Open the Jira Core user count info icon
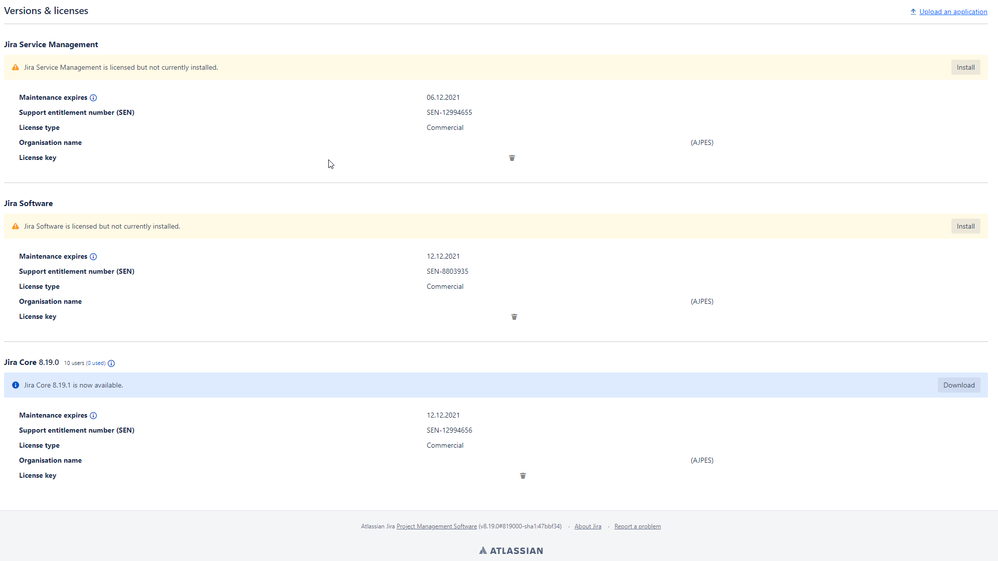This screenshot has height=561, width=998. point(111,364)
